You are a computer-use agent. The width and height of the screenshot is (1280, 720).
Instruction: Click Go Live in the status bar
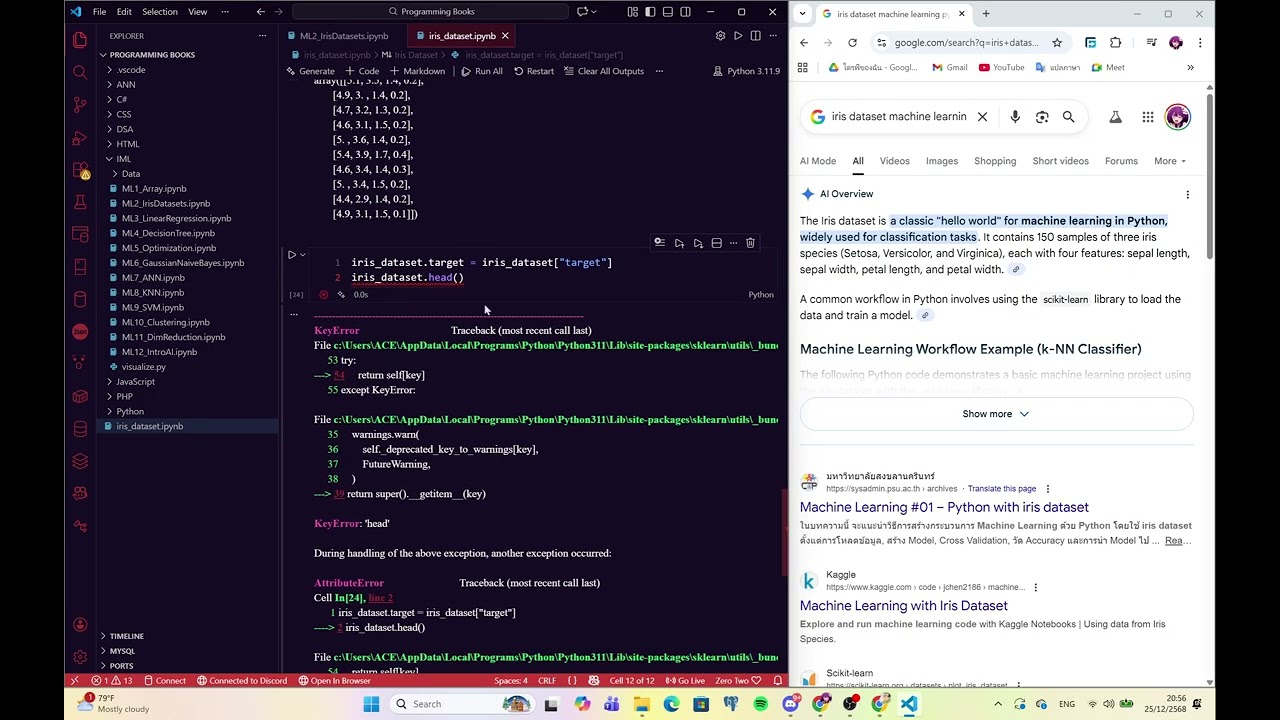click(685, 681)
